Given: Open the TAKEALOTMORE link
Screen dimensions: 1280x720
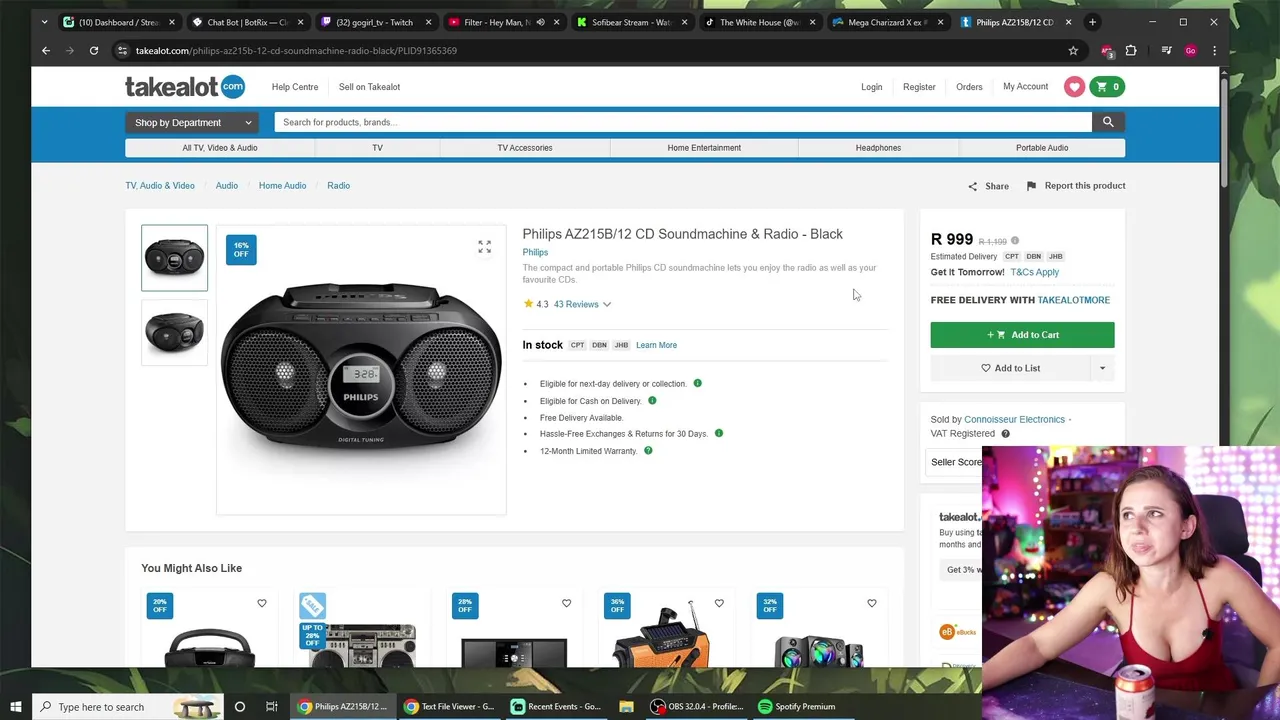Looking at the screenshot, I should pyautogui.click(x=1073, y=300).
